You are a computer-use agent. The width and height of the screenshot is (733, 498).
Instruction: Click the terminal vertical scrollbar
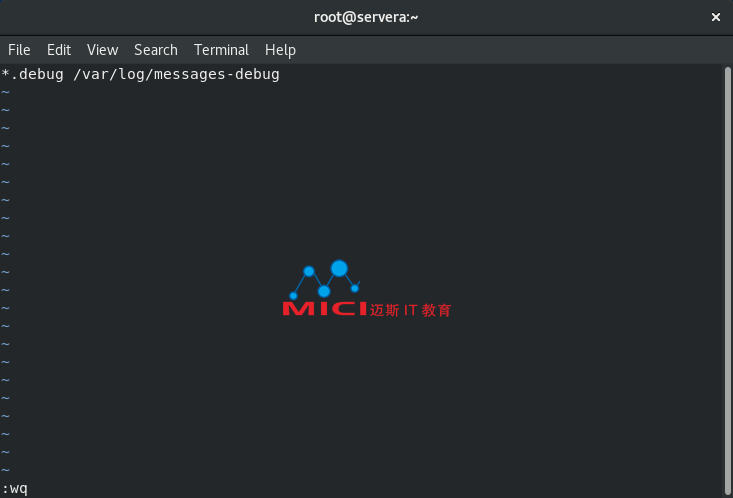(727, 281)
